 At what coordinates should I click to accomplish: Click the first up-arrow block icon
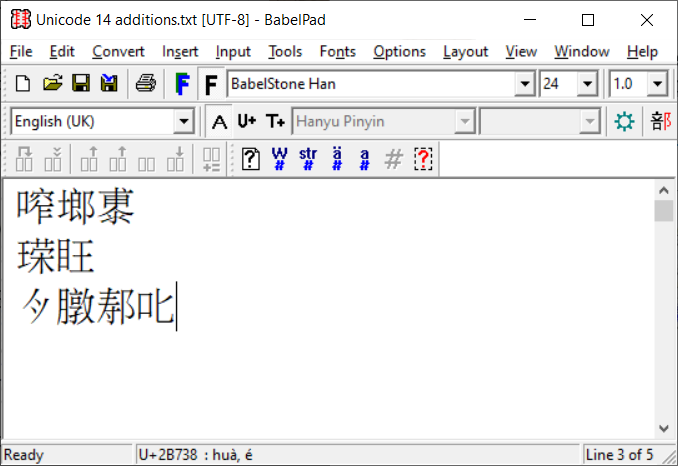coord(89,159)
